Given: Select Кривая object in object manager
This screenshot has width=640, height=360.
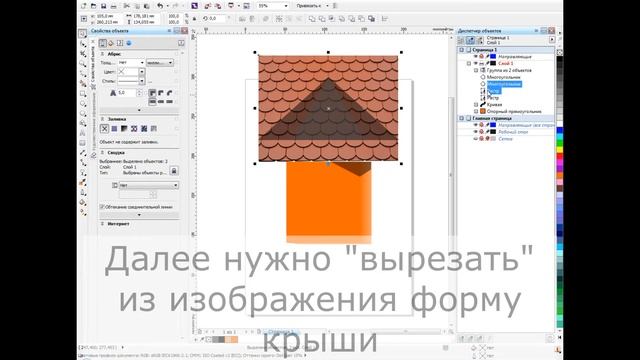Looking at the screenshot, I should 494,104.
